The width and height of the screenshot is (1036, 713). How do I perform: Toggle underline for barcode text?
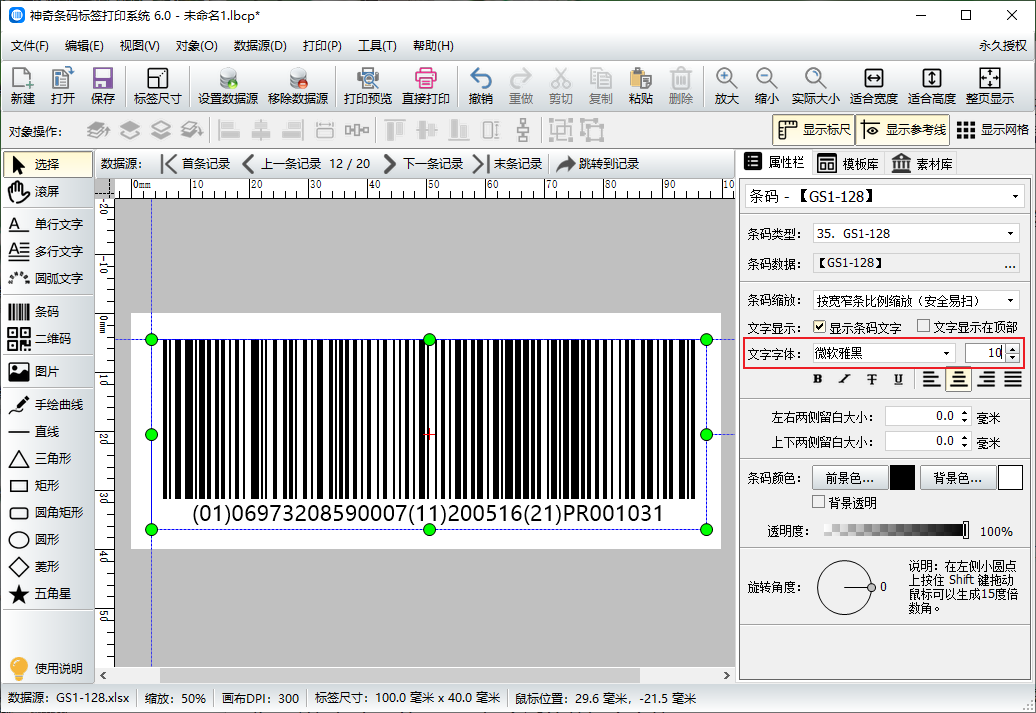pyautogui.click(x=899, y=379)
